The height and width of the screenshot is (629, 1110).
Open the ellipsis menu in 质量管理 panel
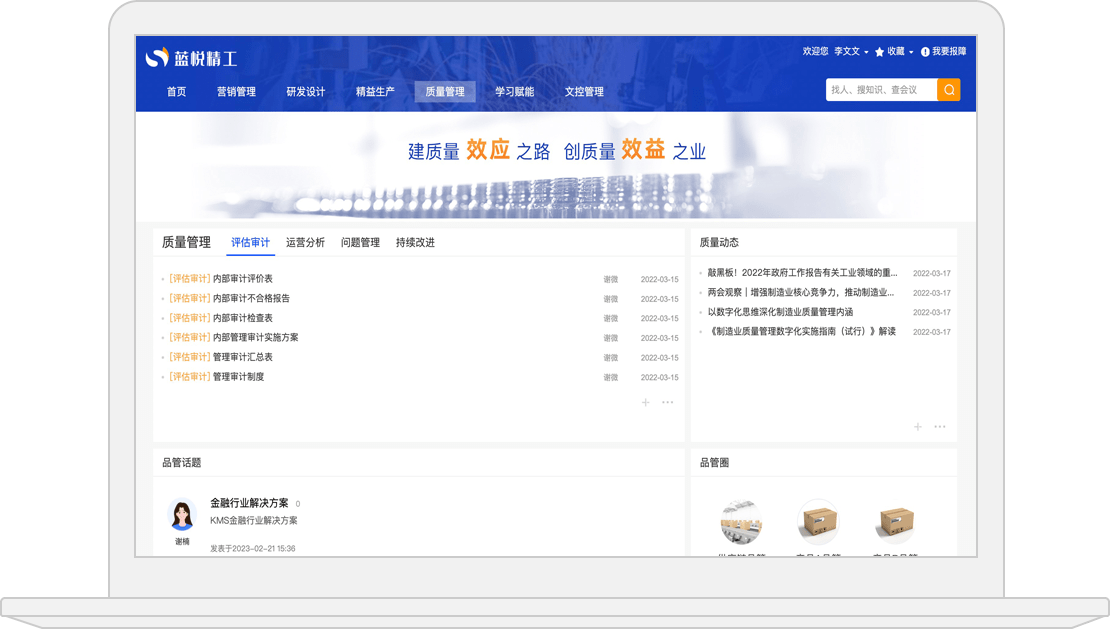668,402
